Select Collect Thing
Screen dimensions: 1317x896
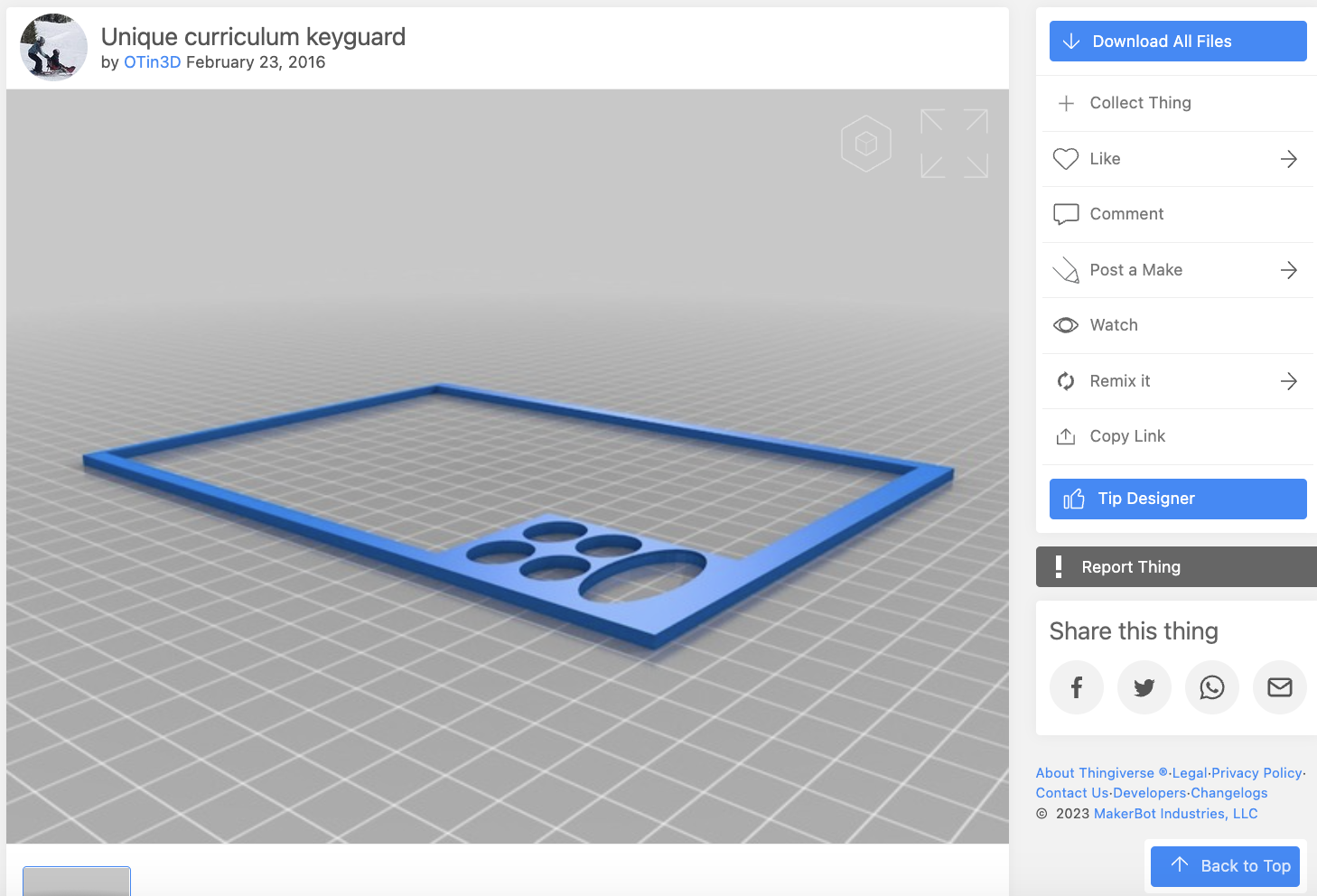tap(1140, 103)
